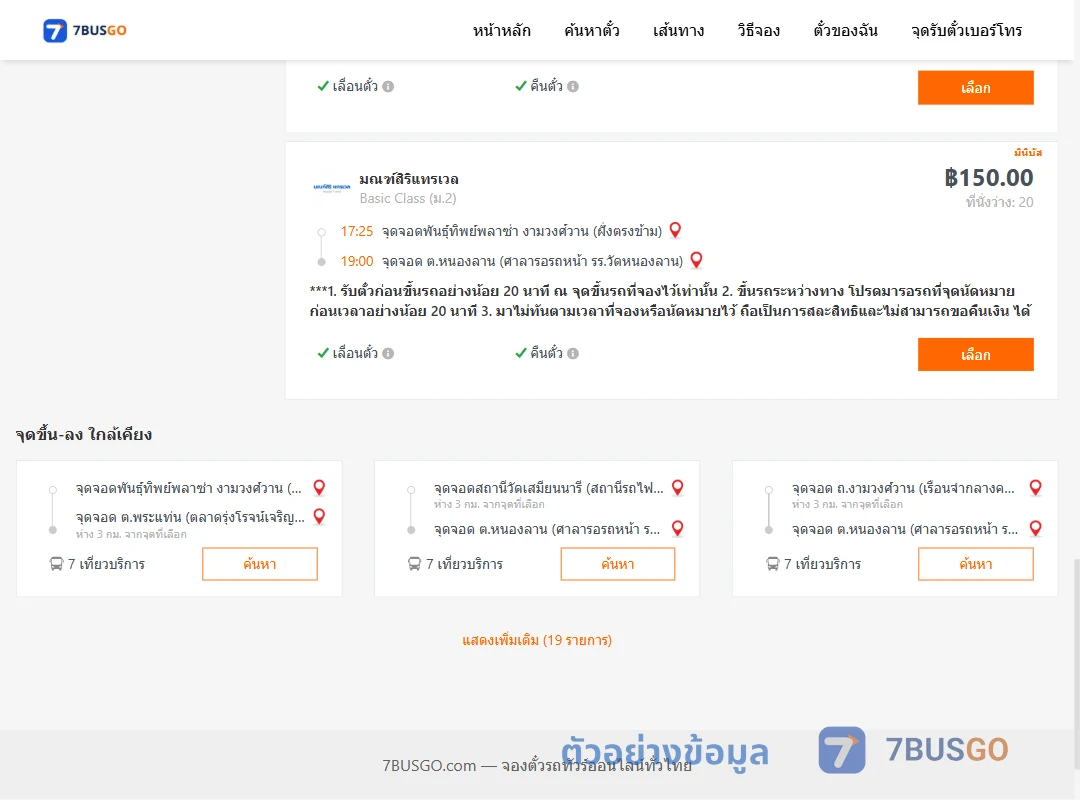
Task: Click เลือก button for the ฿150.00 trip
Action: [975, 354]
